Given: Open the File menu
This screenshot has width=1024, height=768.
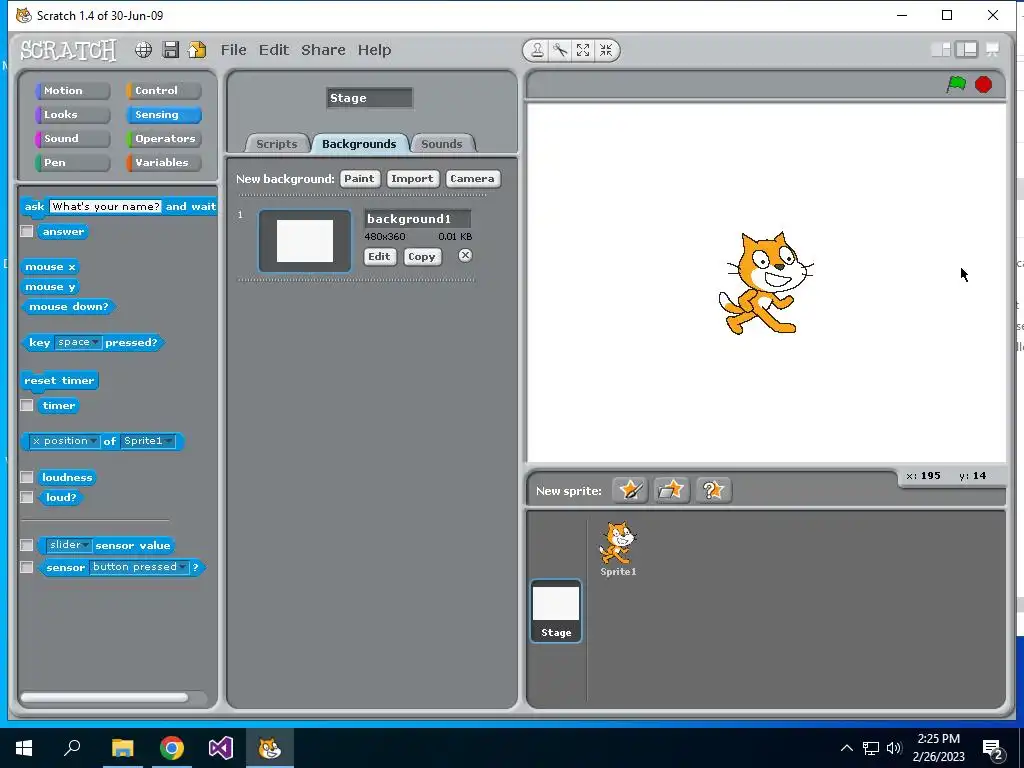Looking at the screenshot, I should [x=233, y=50].
